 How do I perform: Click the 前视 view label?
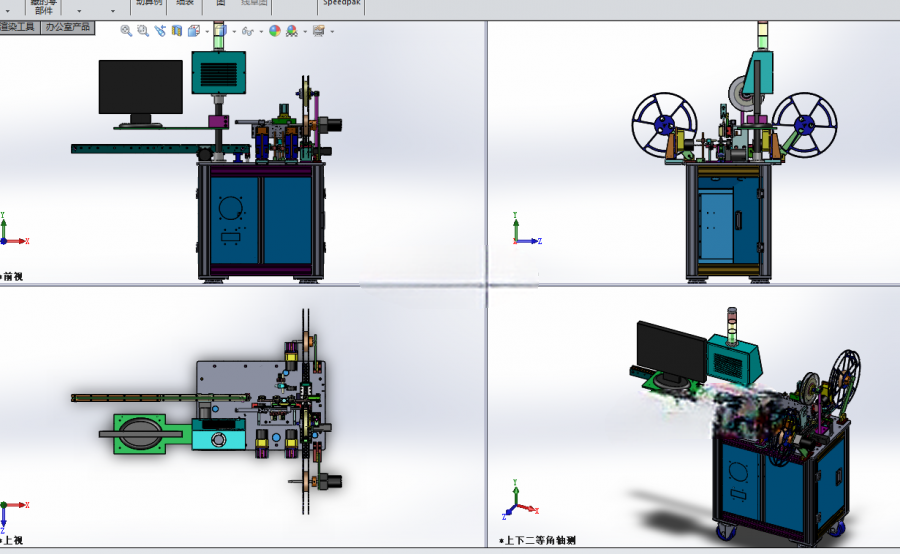point(13,277)
